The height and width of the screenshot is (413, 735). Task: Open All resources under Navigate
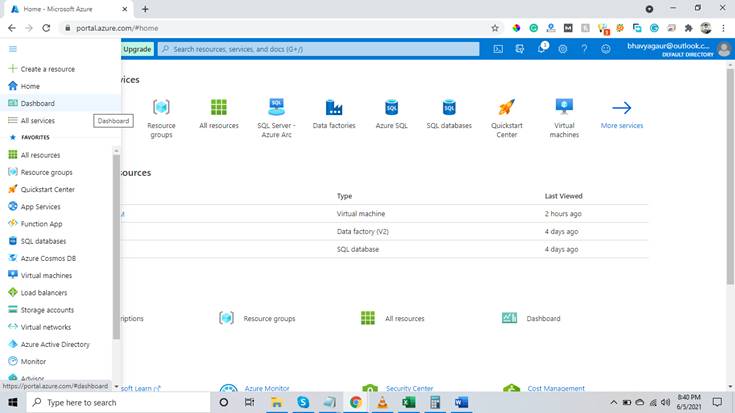click(x=392, y=318)
